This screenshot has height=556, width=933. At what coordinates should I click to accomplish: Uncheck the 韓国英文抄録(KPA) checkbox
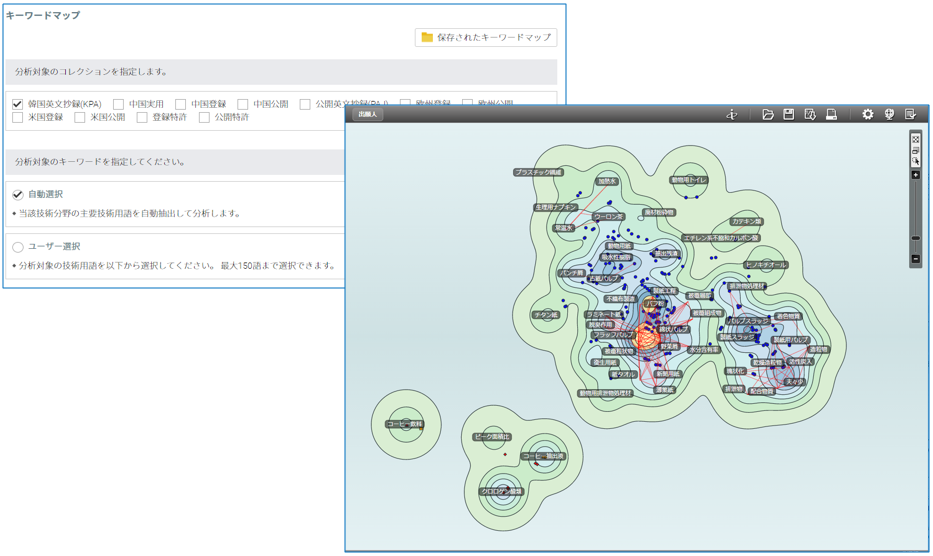[18, 104]
